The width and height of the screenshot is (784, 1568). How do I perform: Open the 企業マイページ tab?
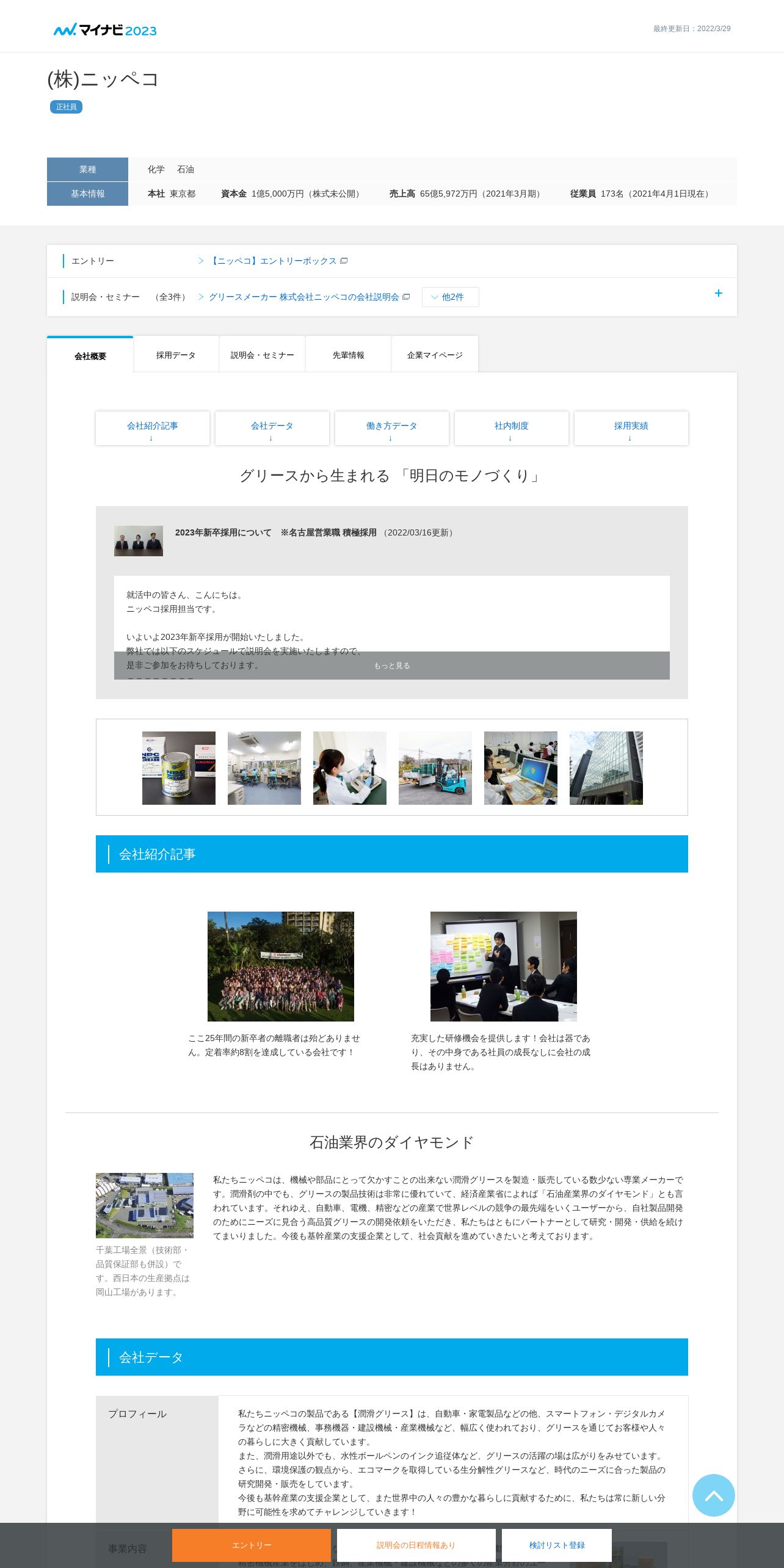click(x=435, y=355)
